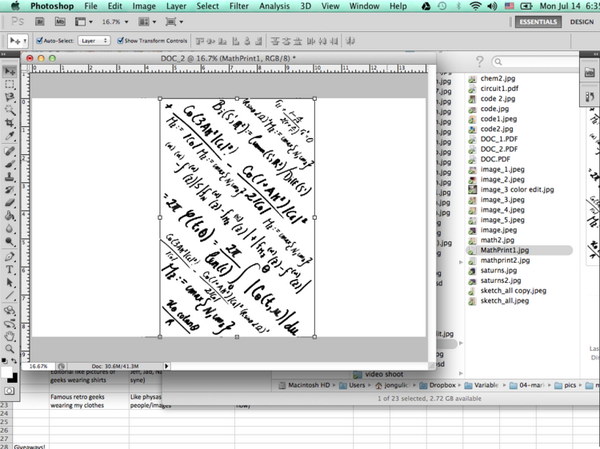This screenshot has width=600, height=449.
Task: Select the Rectangular Marquee tool
Action: (10, 85)
